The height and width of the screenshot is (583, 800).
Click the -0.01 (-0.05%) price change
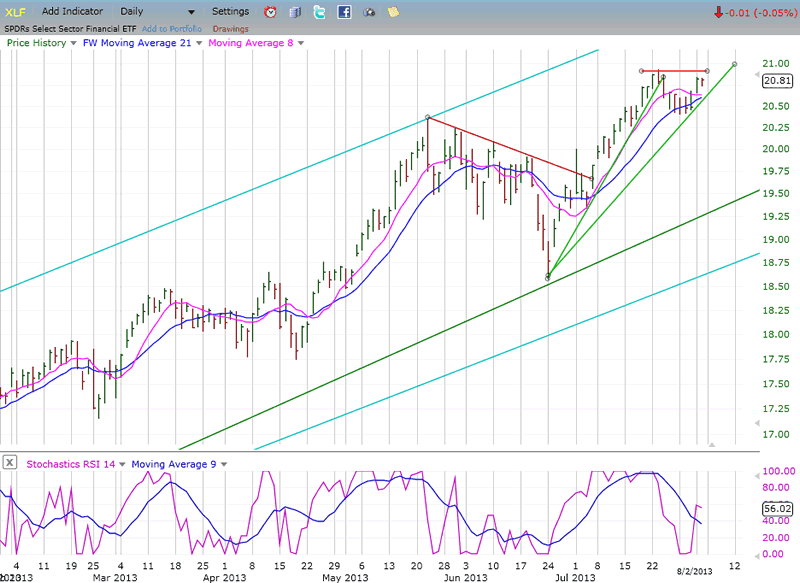tap(755, 13)
